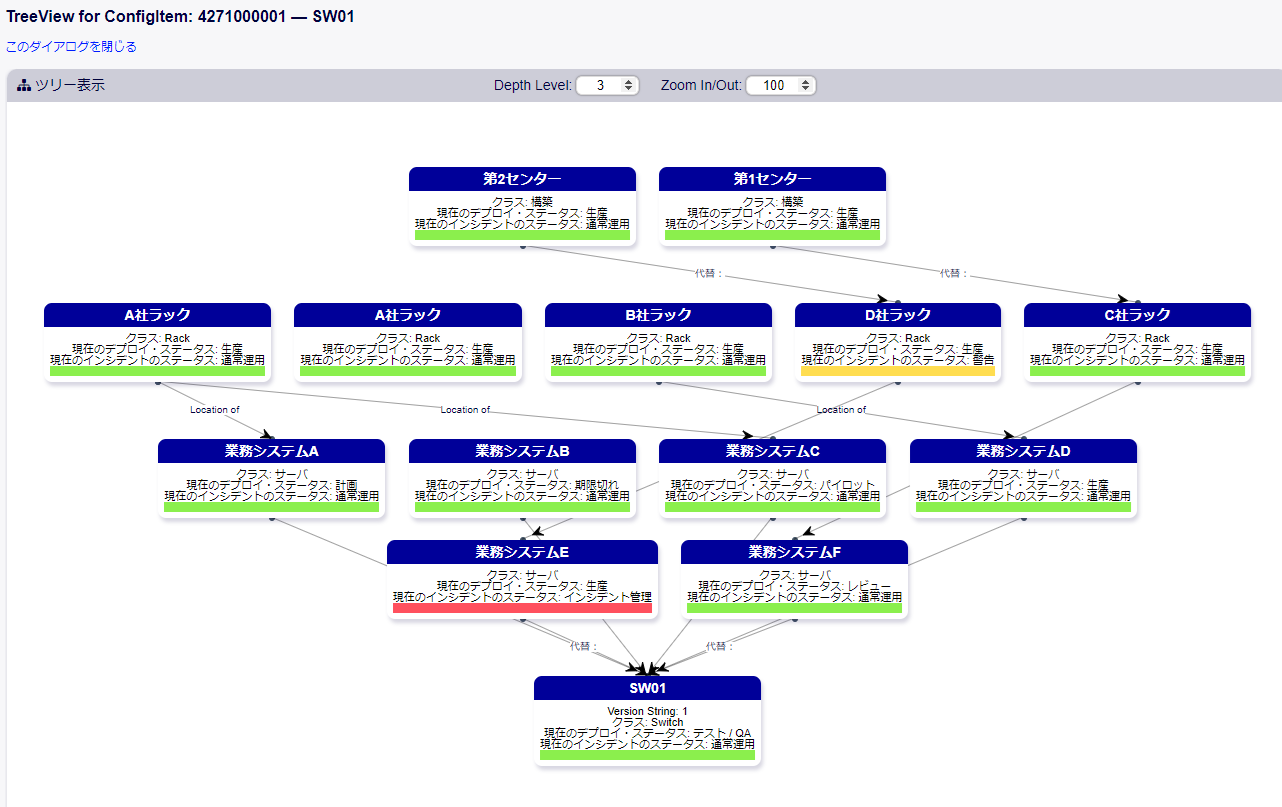Click the 業務システムD node header

[x=1023, y=451]
